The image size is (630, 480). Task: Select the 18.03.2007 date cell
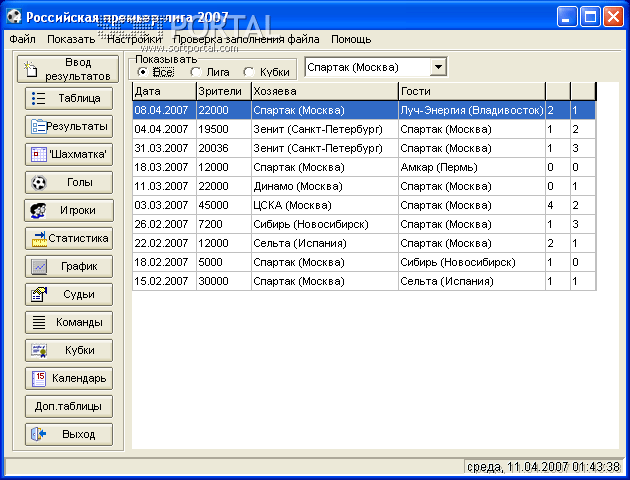pyautogui.click(x=164, y=167)
